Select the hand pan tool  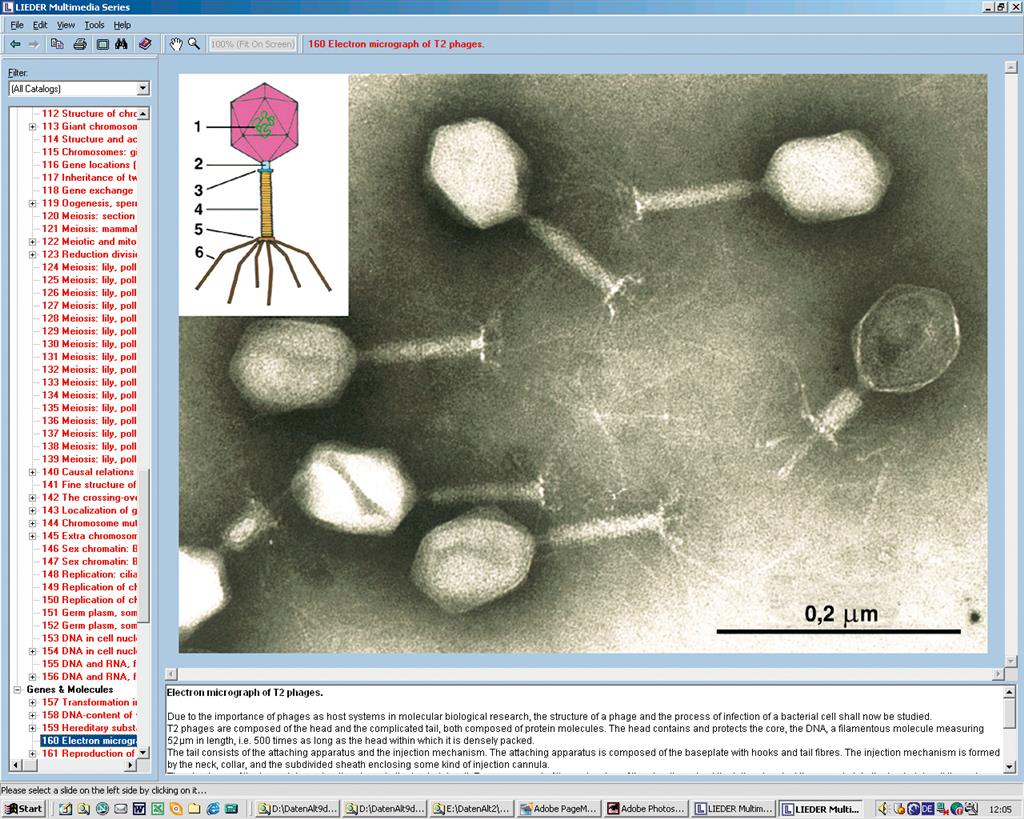pos(176,44)
